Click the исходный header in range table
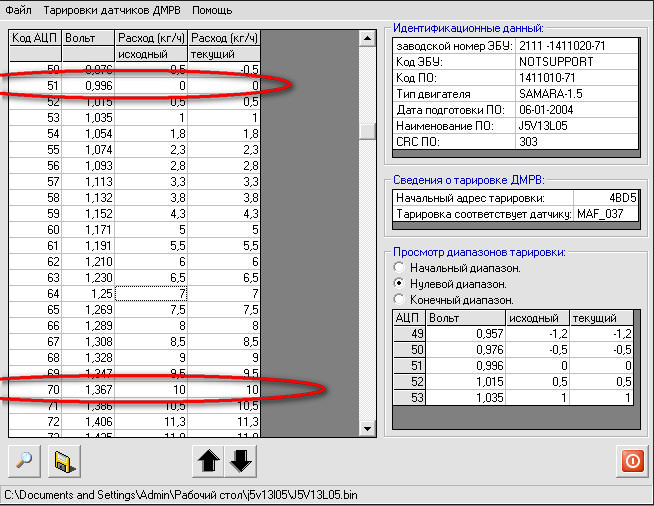This screenshot has width=654, height=506. point(538,318)
